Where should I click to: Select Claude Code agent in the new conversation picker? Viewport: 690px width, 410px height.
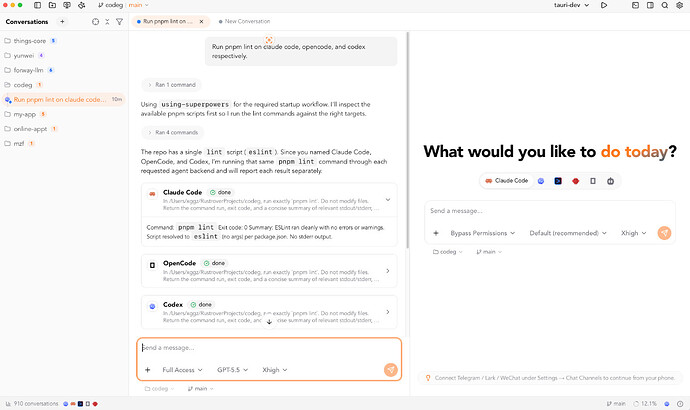[x=506, y=181]
